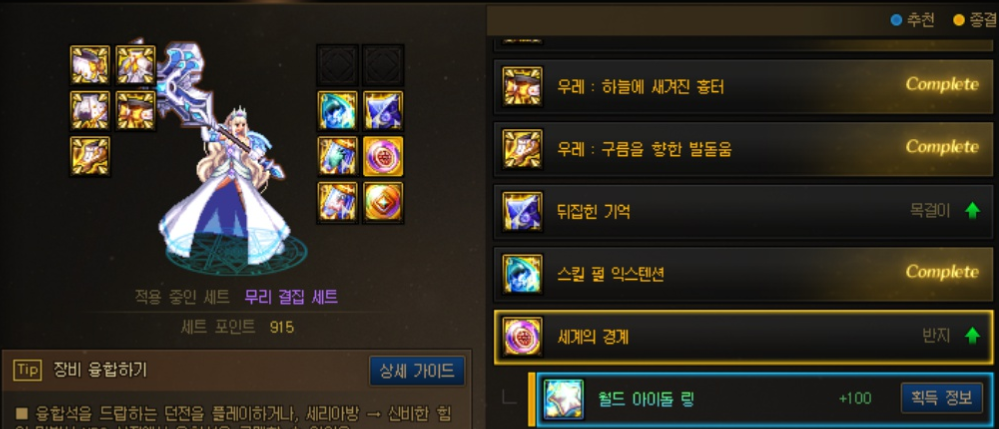The width and height of the screenshot is (999, 429).
Task: Select the 월드 아이돌 링 item entry
Action: pyautogui.click(x=761, y=399)
